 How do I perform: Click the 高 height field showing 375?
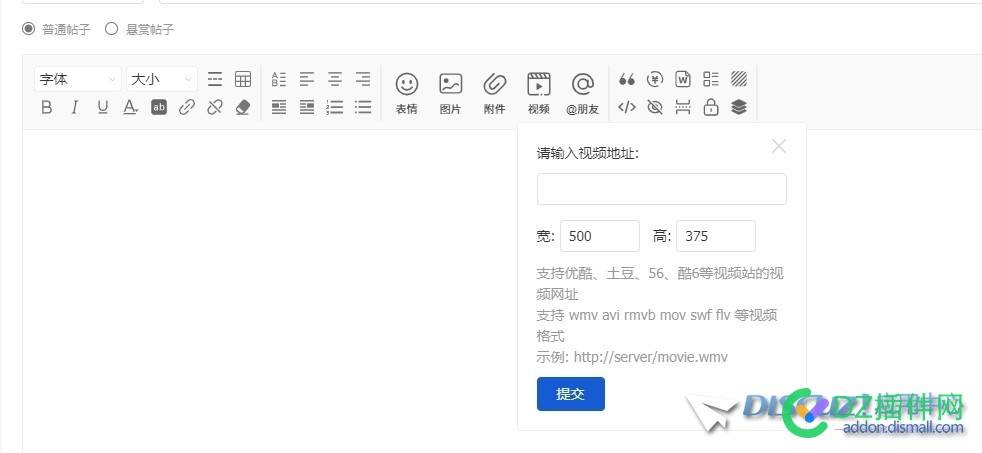tap(716, 236)
